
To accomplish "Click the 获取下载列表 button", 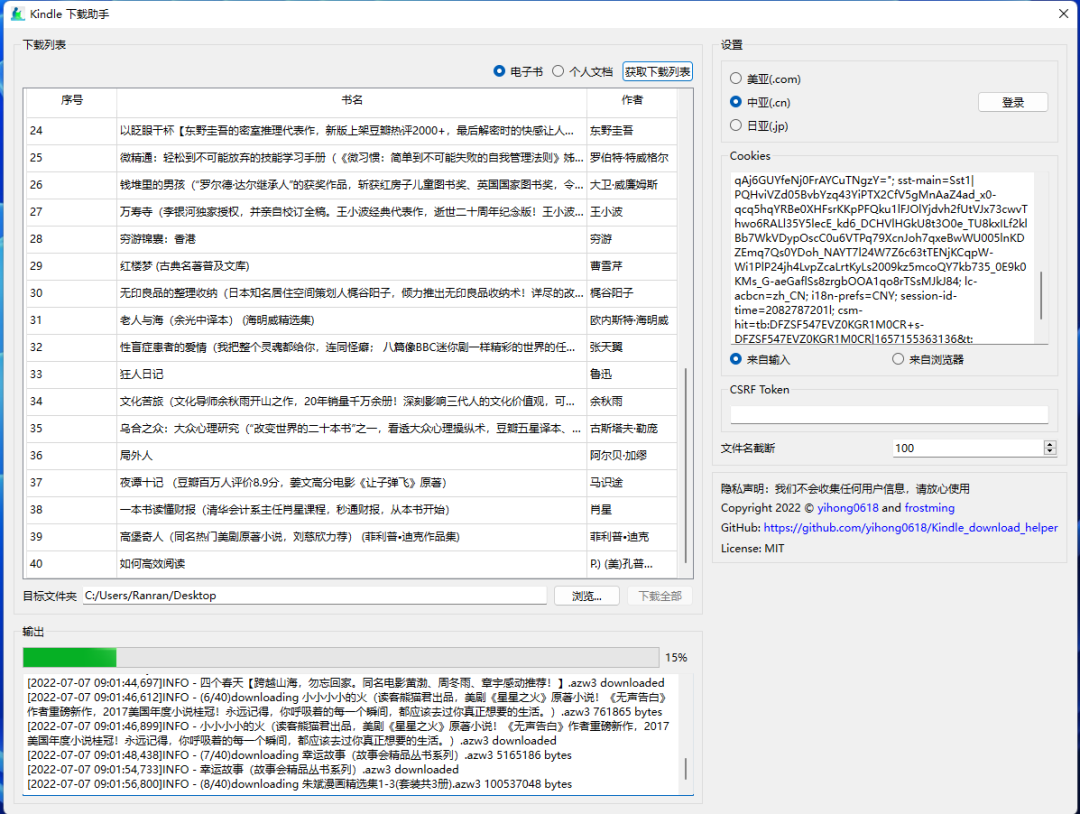I will 657,72.
